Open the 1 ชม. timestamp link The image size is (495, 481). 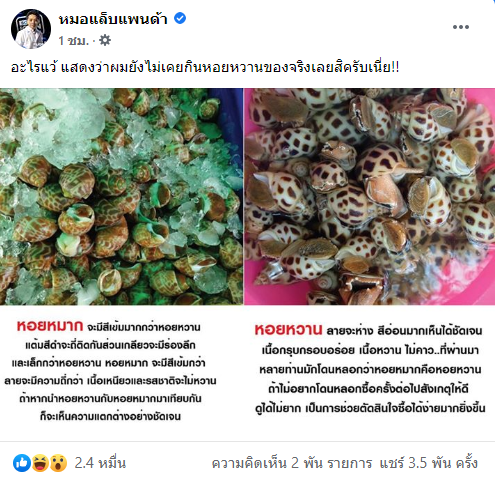point(73,41)
